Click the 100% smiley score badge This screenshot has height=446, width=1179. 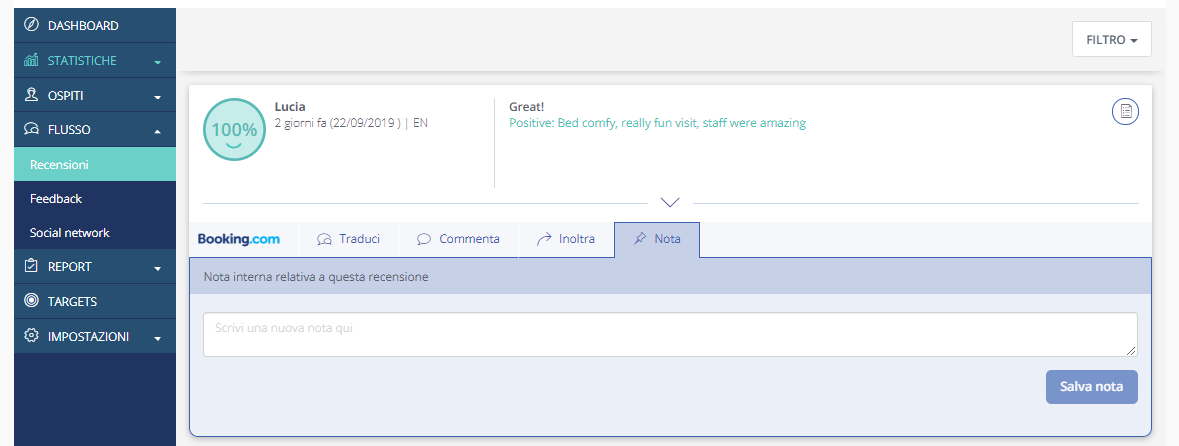click(235, 129)
